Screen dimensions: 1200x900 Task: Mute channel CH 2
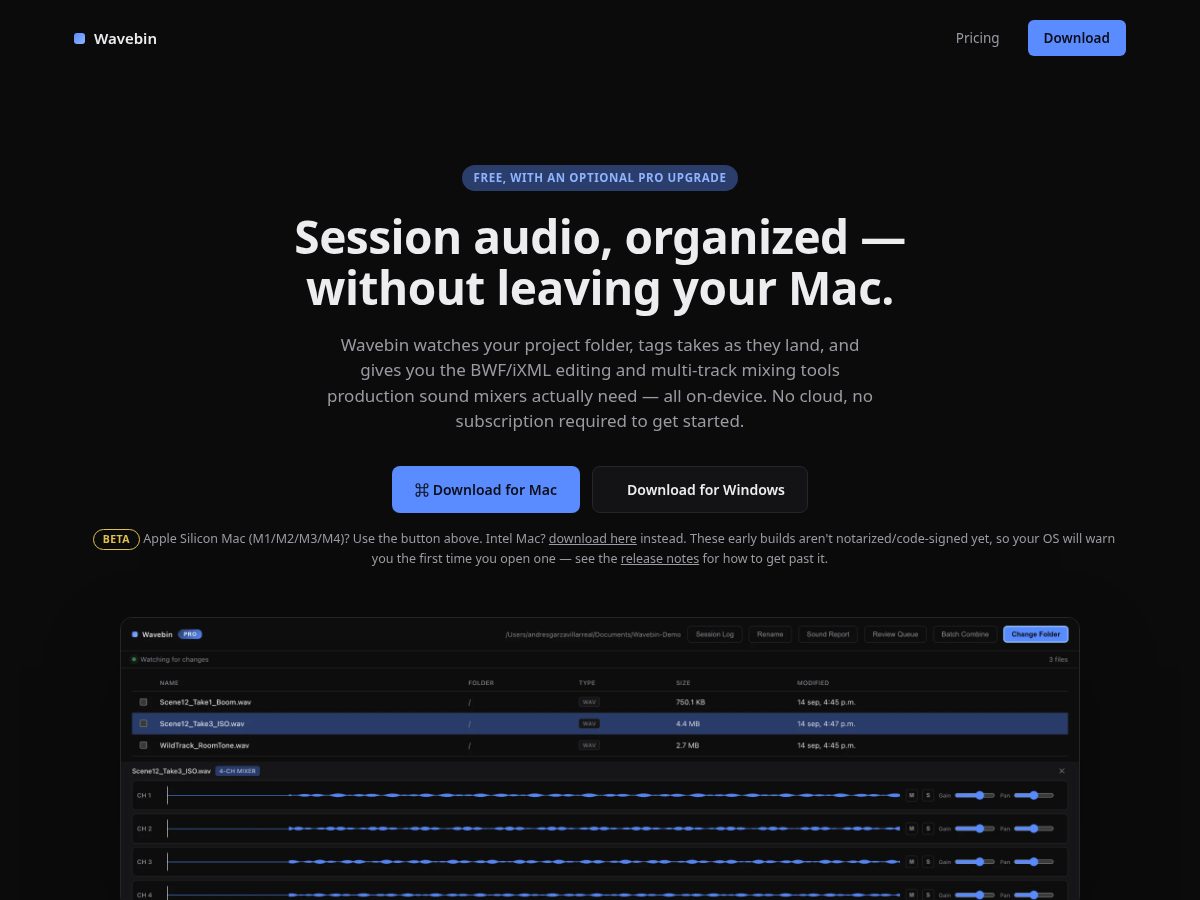911,829
